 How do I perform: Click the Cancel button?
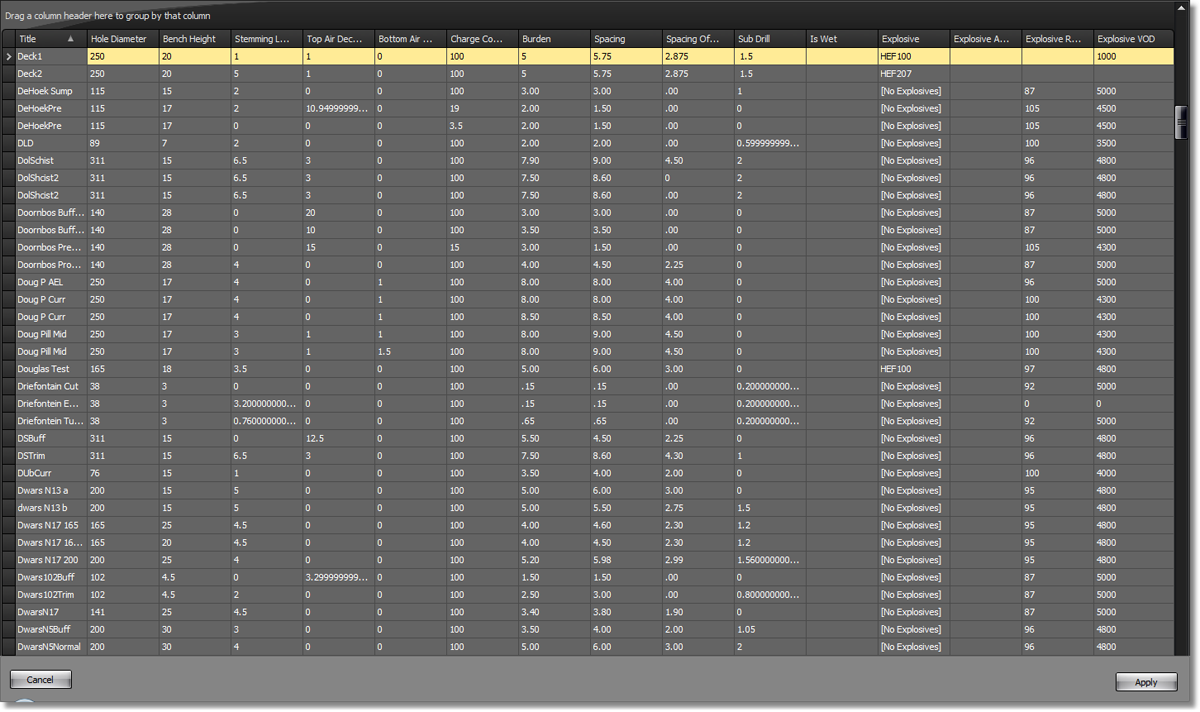40,680
